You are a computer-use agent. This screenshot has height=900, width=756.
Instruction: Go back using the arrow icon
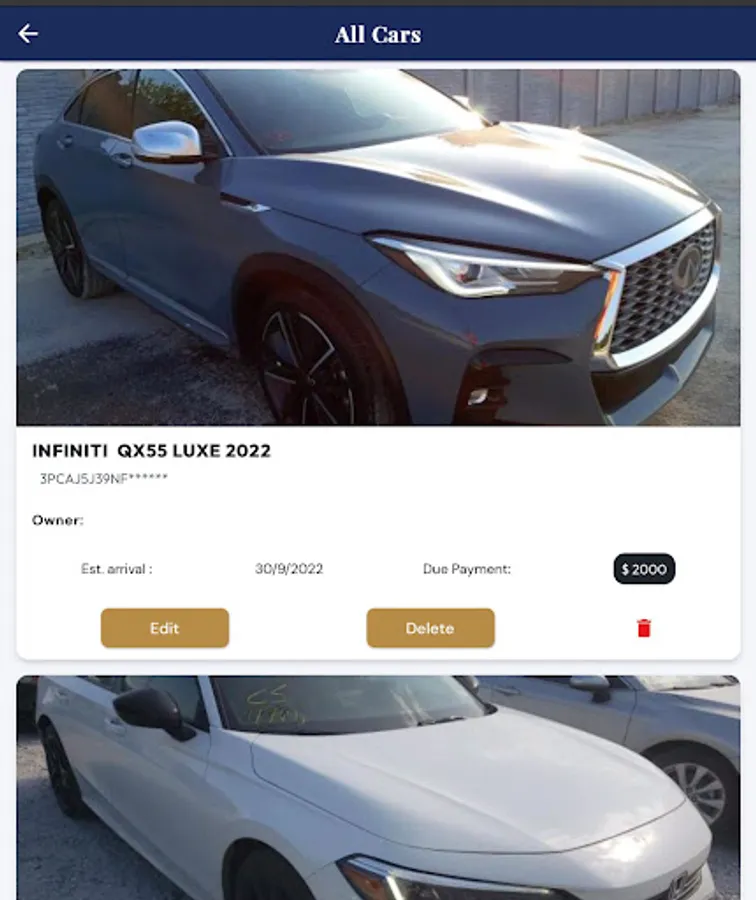28,34
